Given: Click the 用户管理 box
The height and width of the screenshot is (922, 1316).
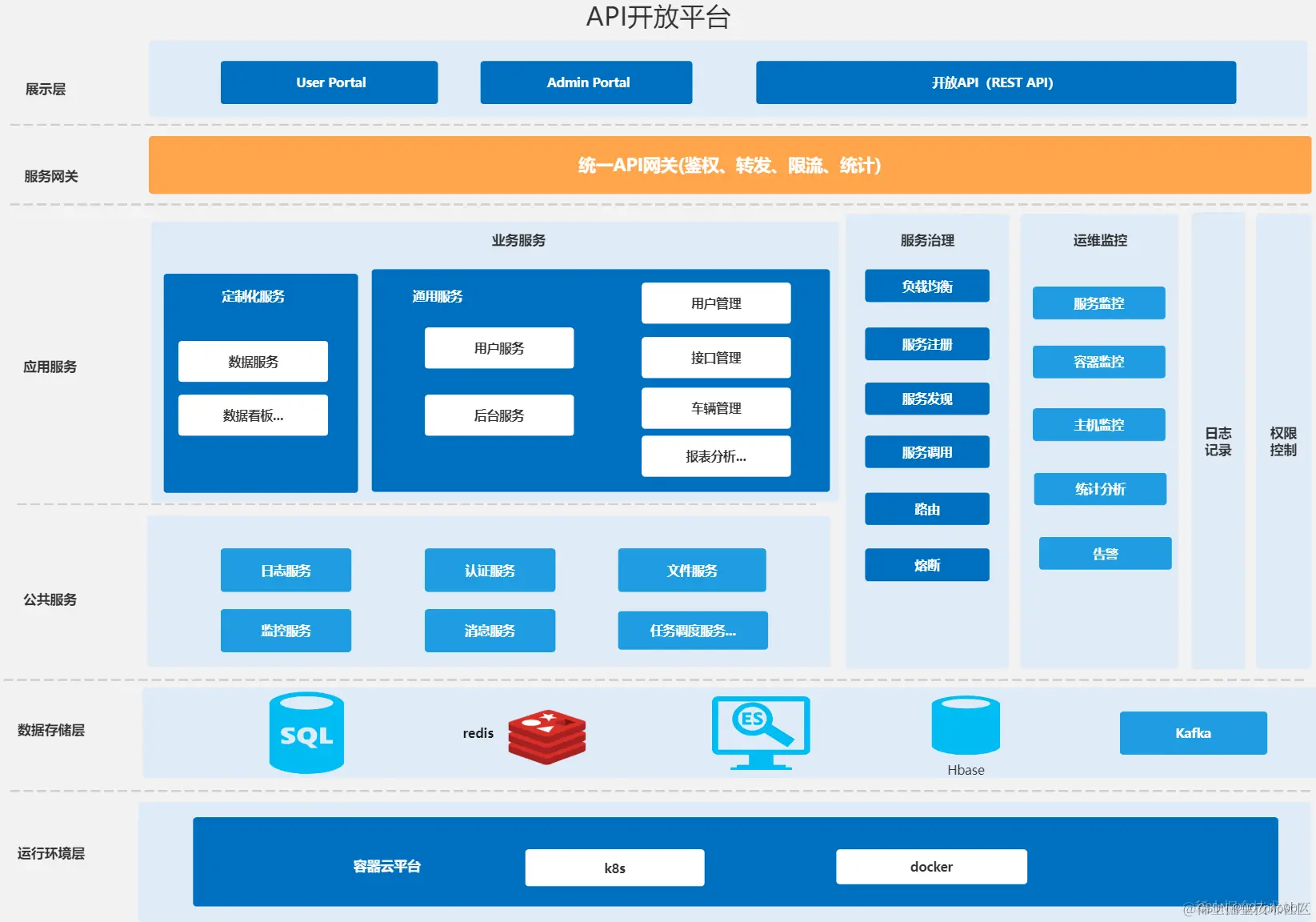Looking at the screenshot, I should [716, 303].
